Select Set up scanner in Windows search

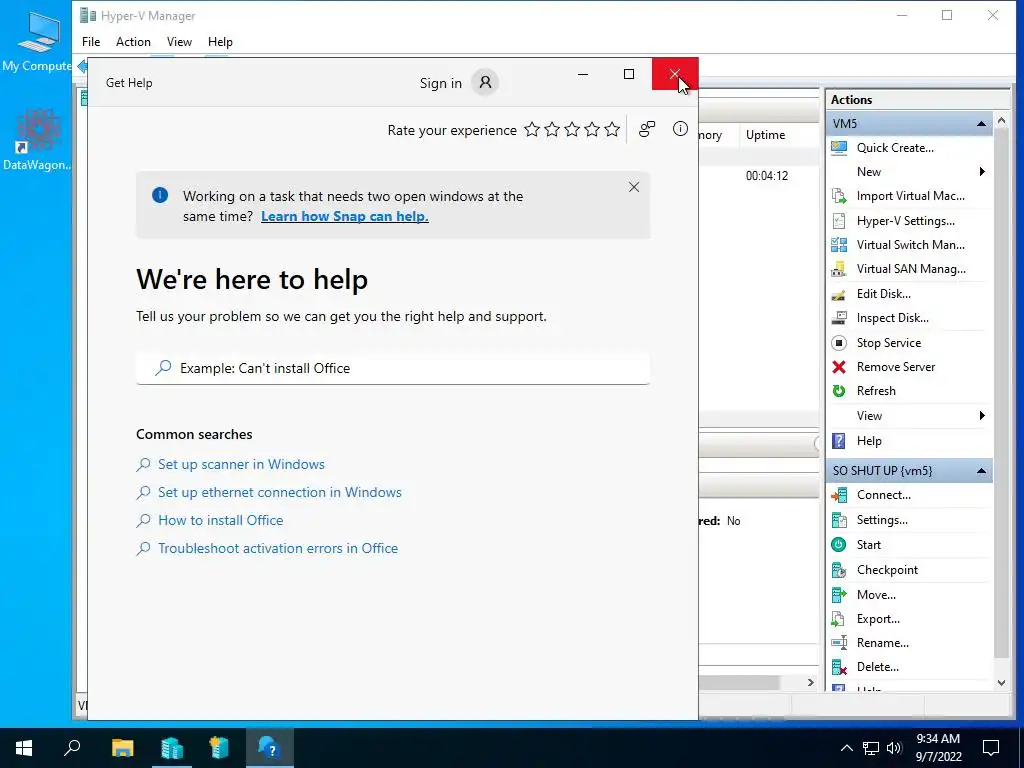coord(241,464)
